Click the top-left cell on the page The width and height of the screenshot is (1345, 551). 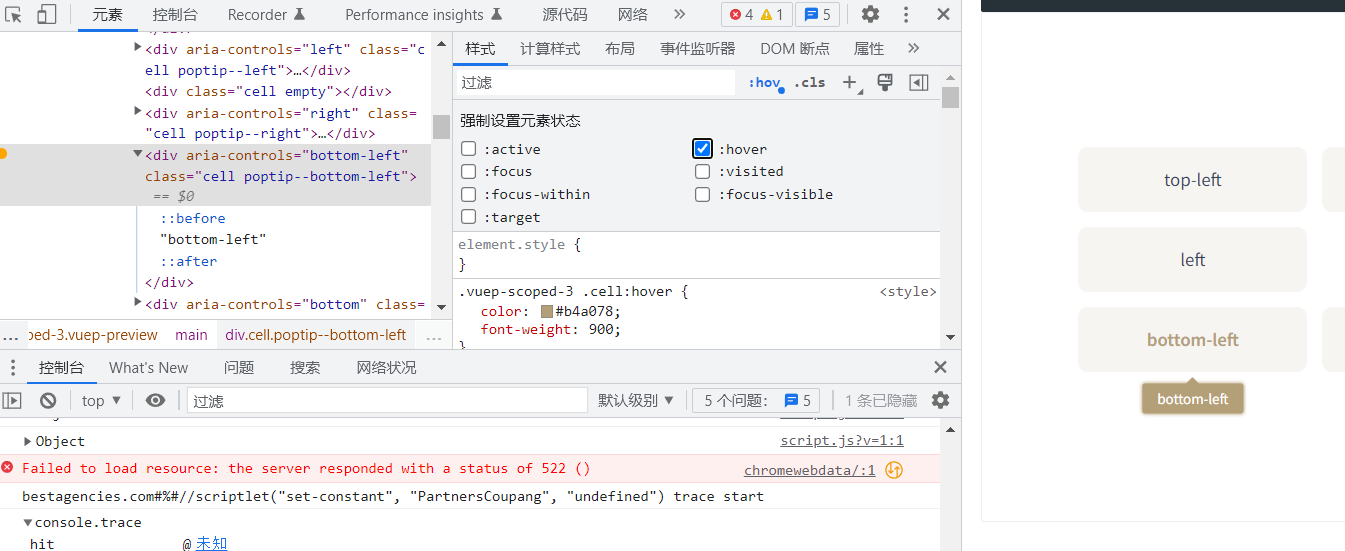pyautogui.click(x=1192, y=180)
